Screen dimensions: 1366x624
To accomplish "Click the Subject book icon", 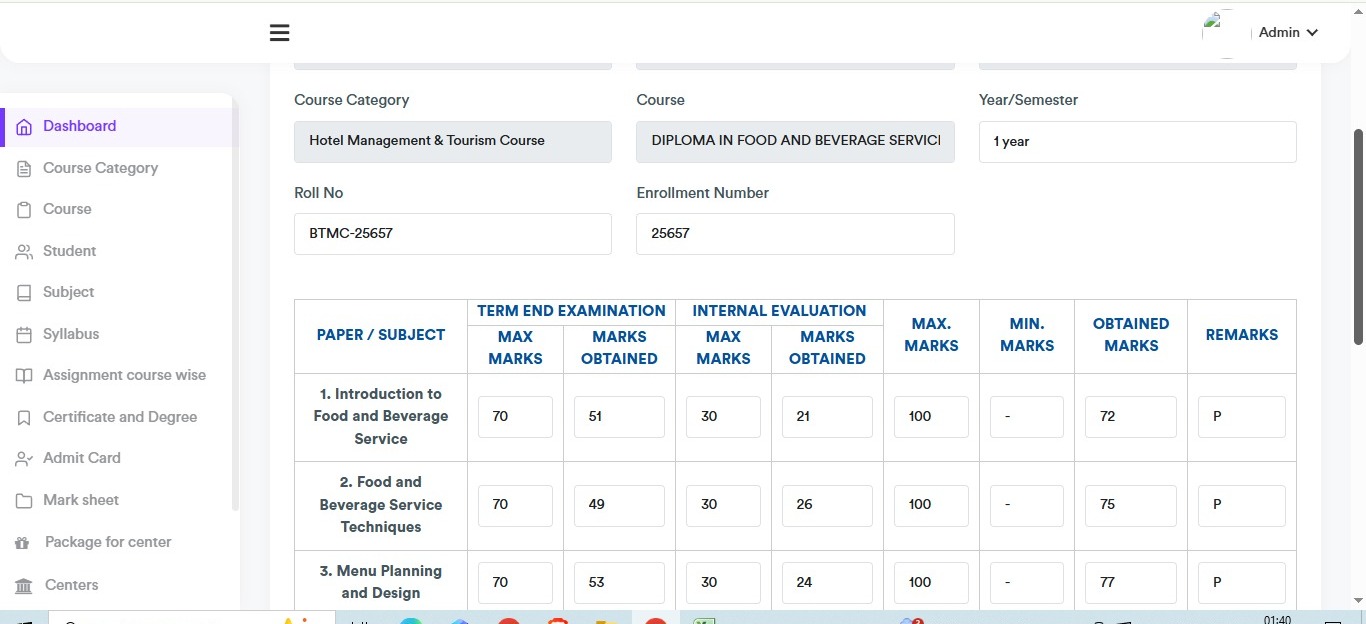I will coord(24,293).
